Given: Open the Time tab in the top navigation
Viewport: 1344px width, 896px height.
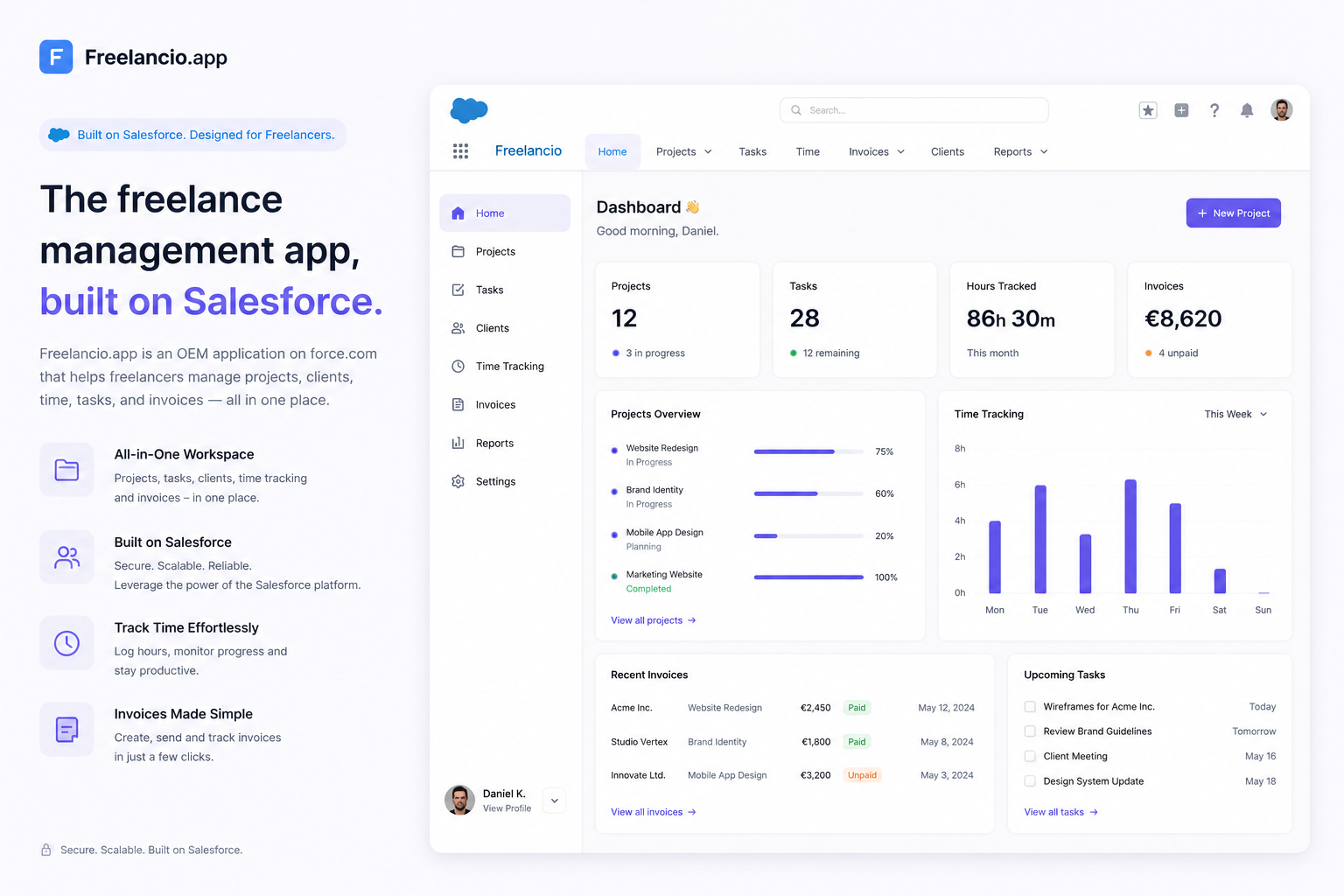Looking at the screenshot, I should tap(808, 151).
